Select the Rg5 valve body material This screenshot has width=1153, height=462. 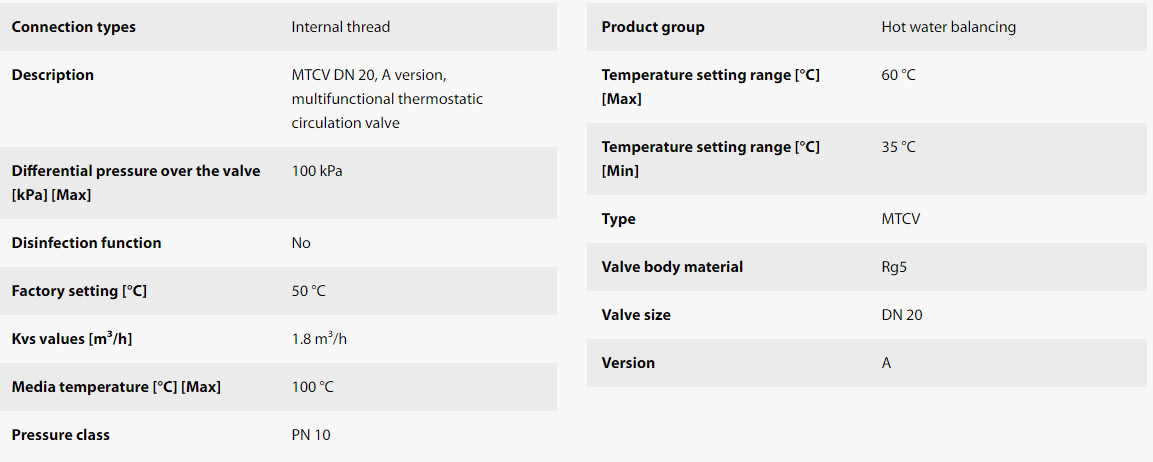(894, 267)
